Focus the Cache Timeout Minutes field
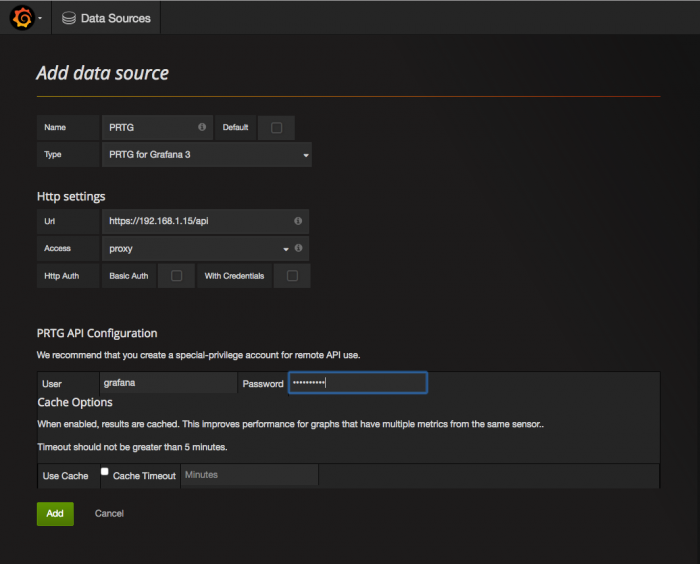The height and width of the screenshot is (564, 700). tap(250, 475)
